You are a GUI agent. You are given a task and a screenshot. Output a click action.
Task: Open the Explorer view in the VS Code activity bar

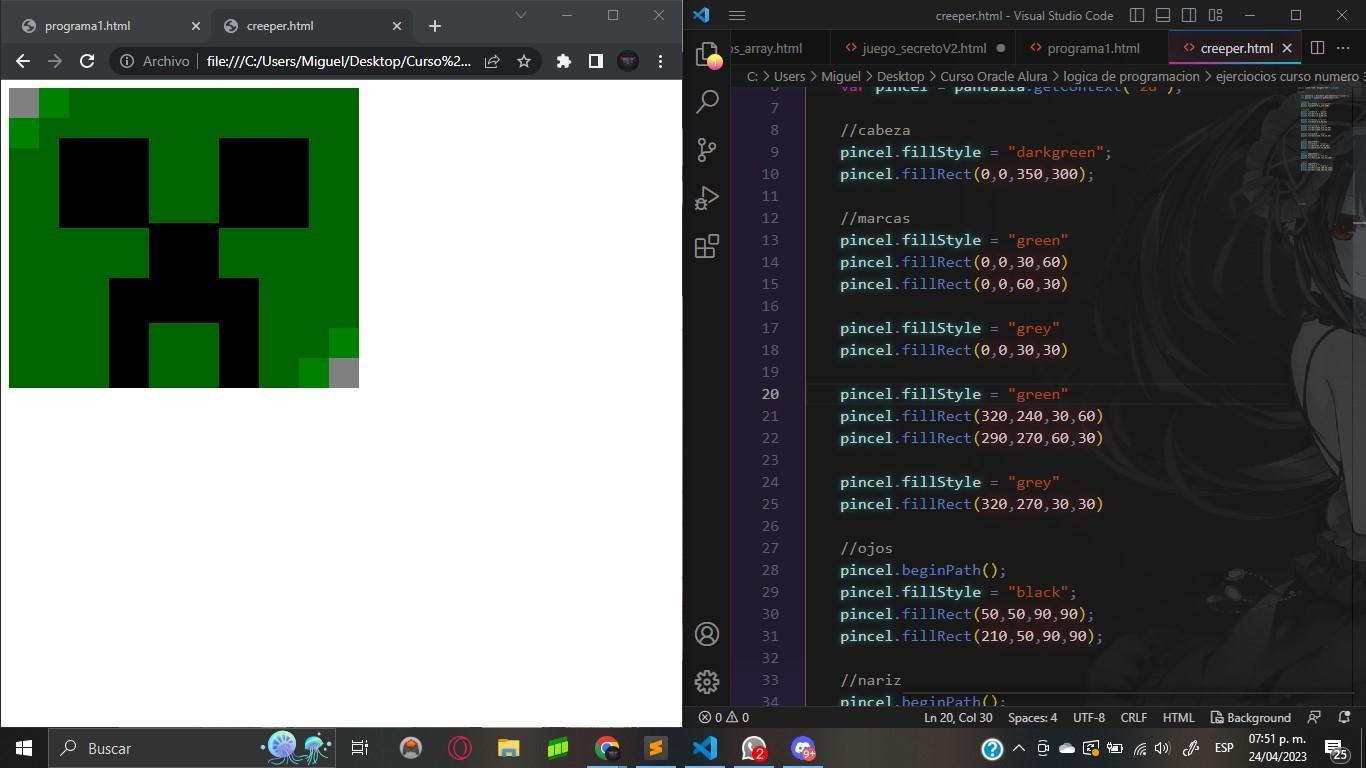coord(707,53)
